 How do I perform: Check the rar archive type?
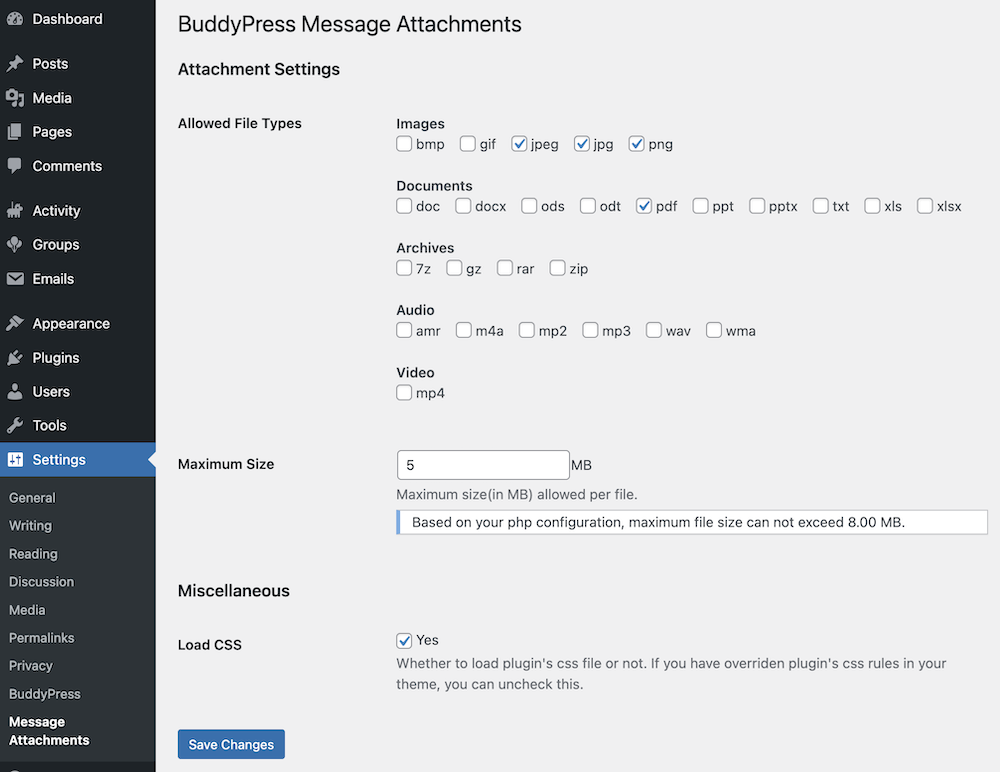pyautogui.click(x=504, y=268)
